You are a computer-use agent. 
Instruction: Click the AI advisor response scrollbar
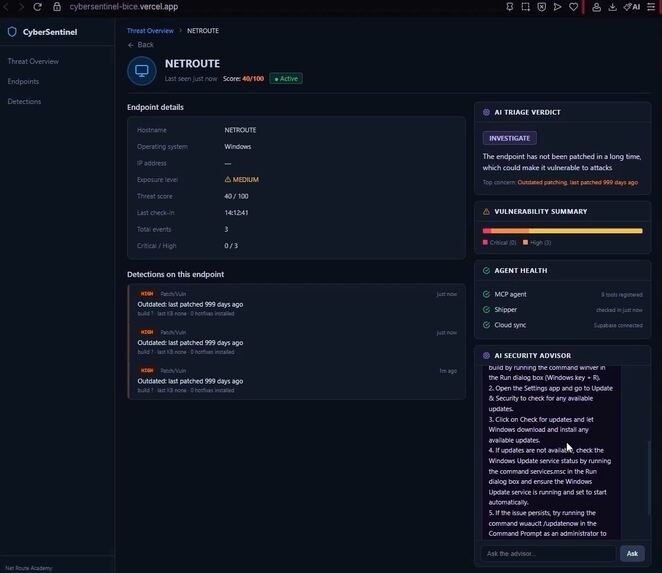649,478
